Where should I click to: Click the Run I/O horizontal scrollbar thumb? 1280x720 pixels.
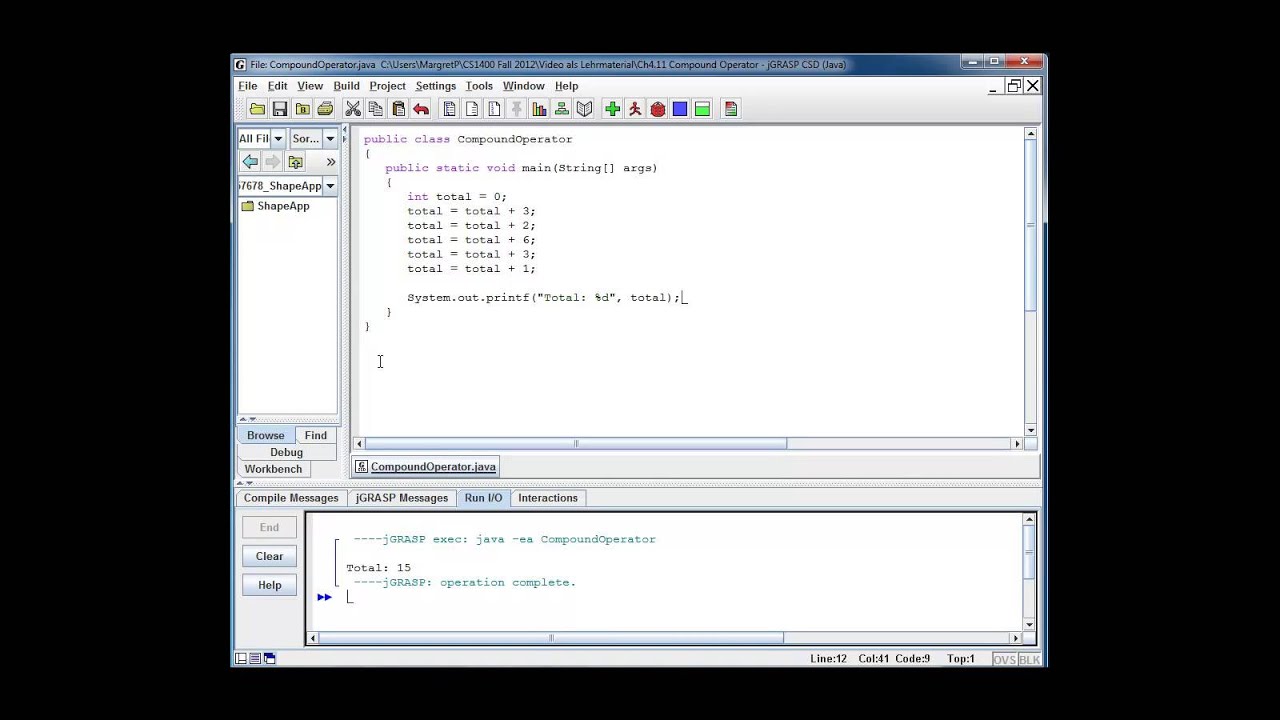click(x=551, y=638)
